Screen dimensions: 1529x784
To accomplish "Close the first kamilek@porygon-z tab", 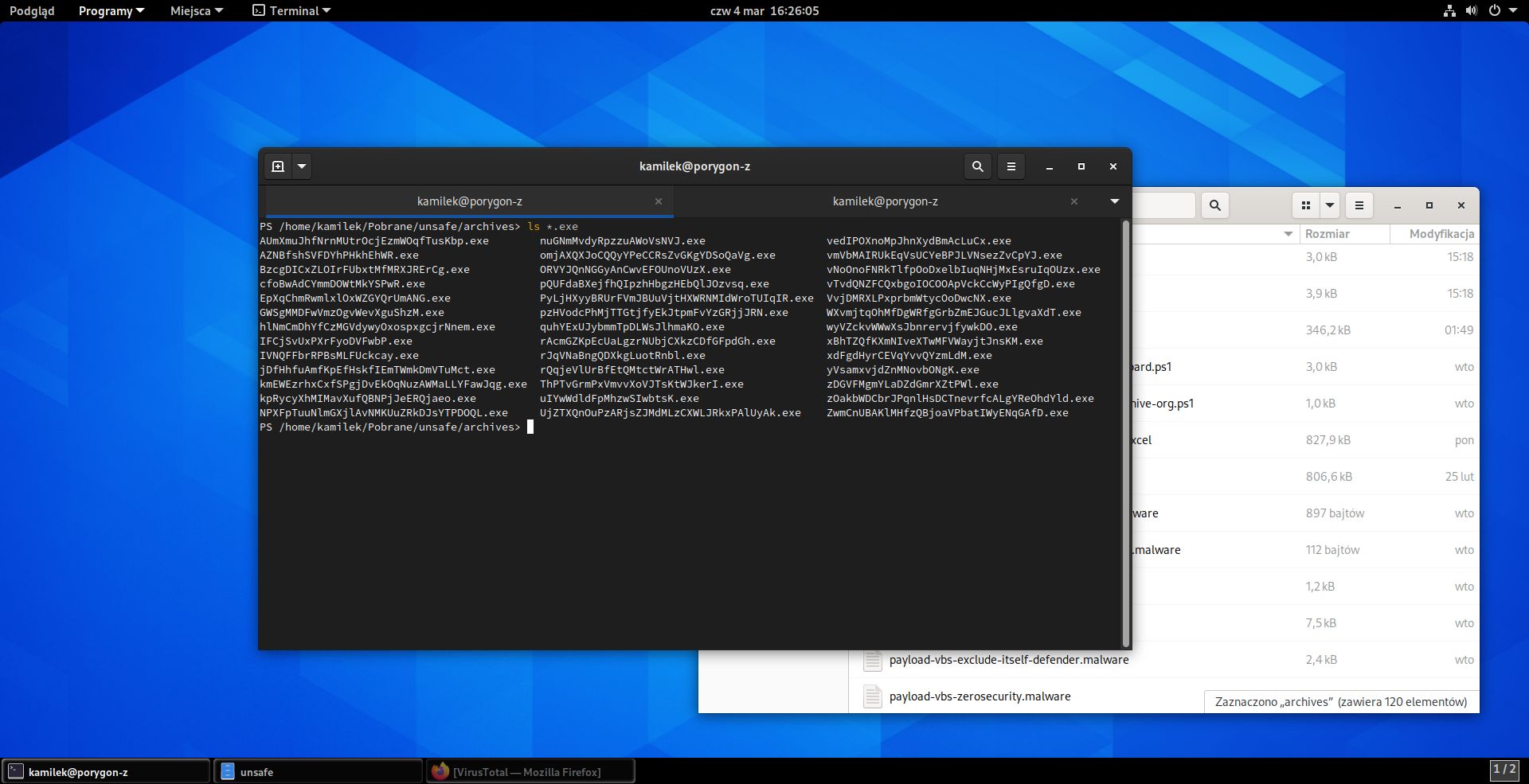I will pyautogui.click(x=659, y=201).
